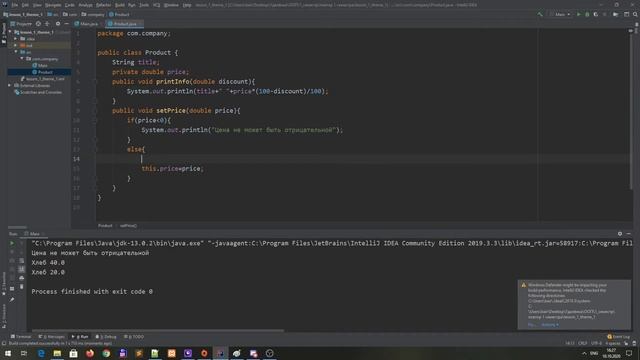Rerun Main with Run panel green arrow
Screen dimensions: 640x360
12,243
